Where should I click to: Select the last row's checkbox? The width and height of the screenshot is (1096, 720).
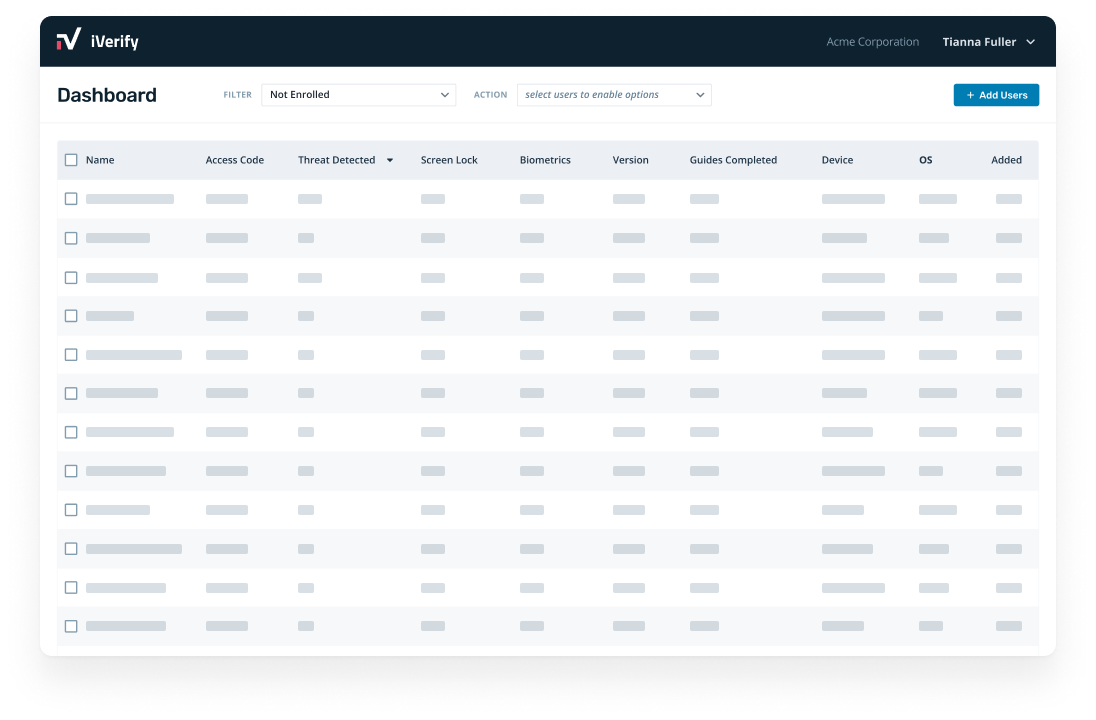click(x=71, y=626)
